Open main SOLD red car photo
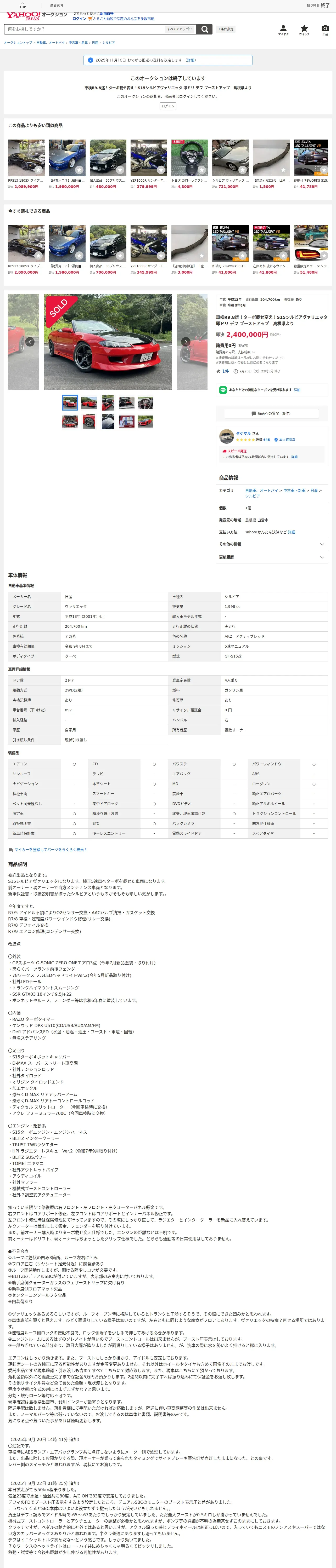 108,342
